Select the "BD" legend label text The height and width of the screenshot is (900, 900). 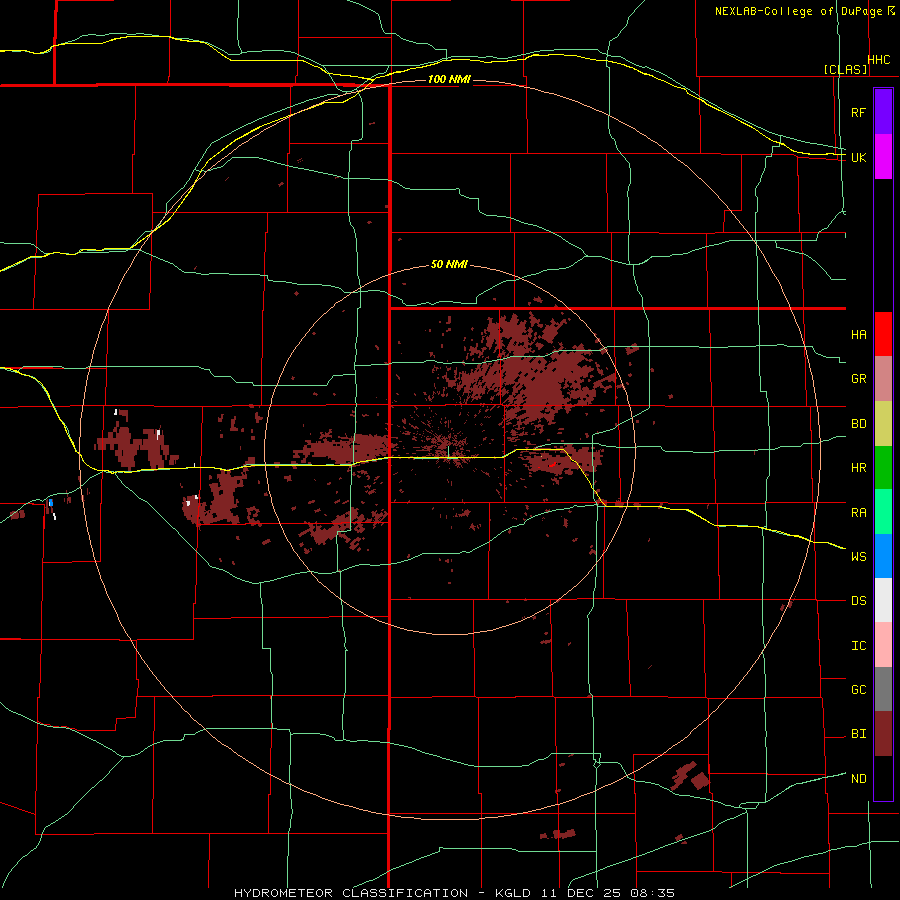[x=858, y=424]
